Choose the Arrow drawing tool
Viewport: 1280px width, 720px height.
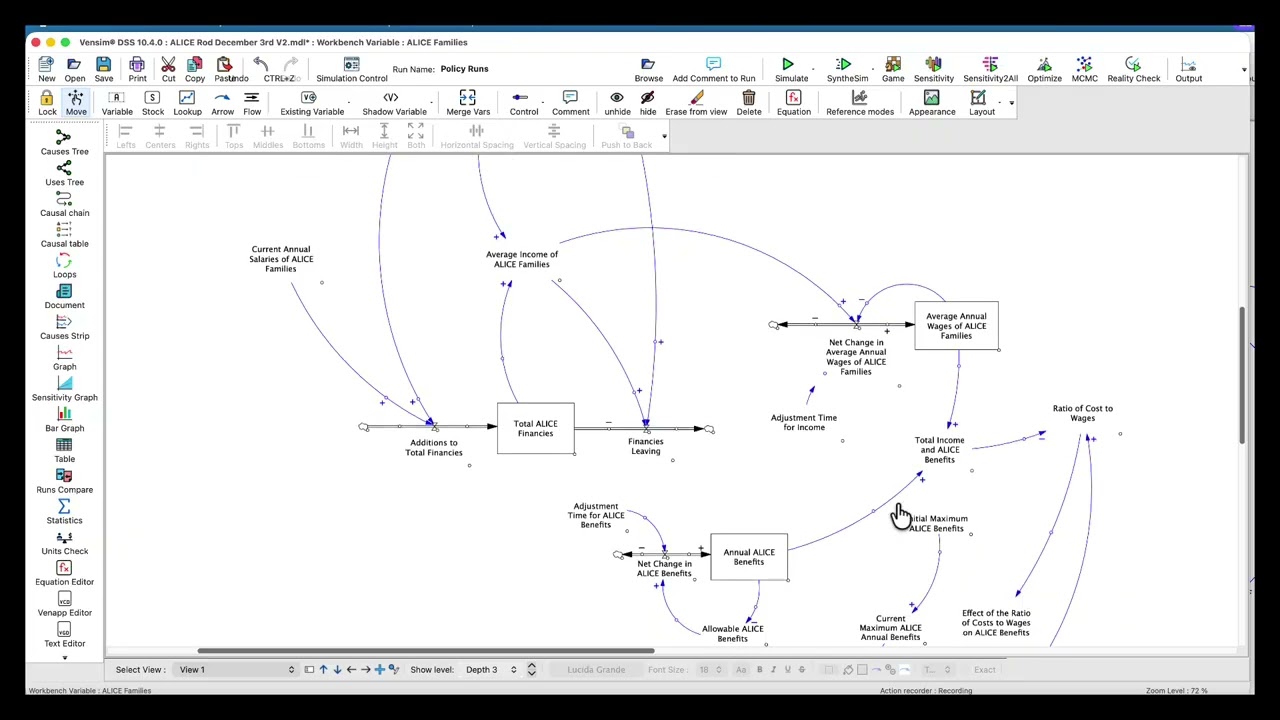point(222,103)
